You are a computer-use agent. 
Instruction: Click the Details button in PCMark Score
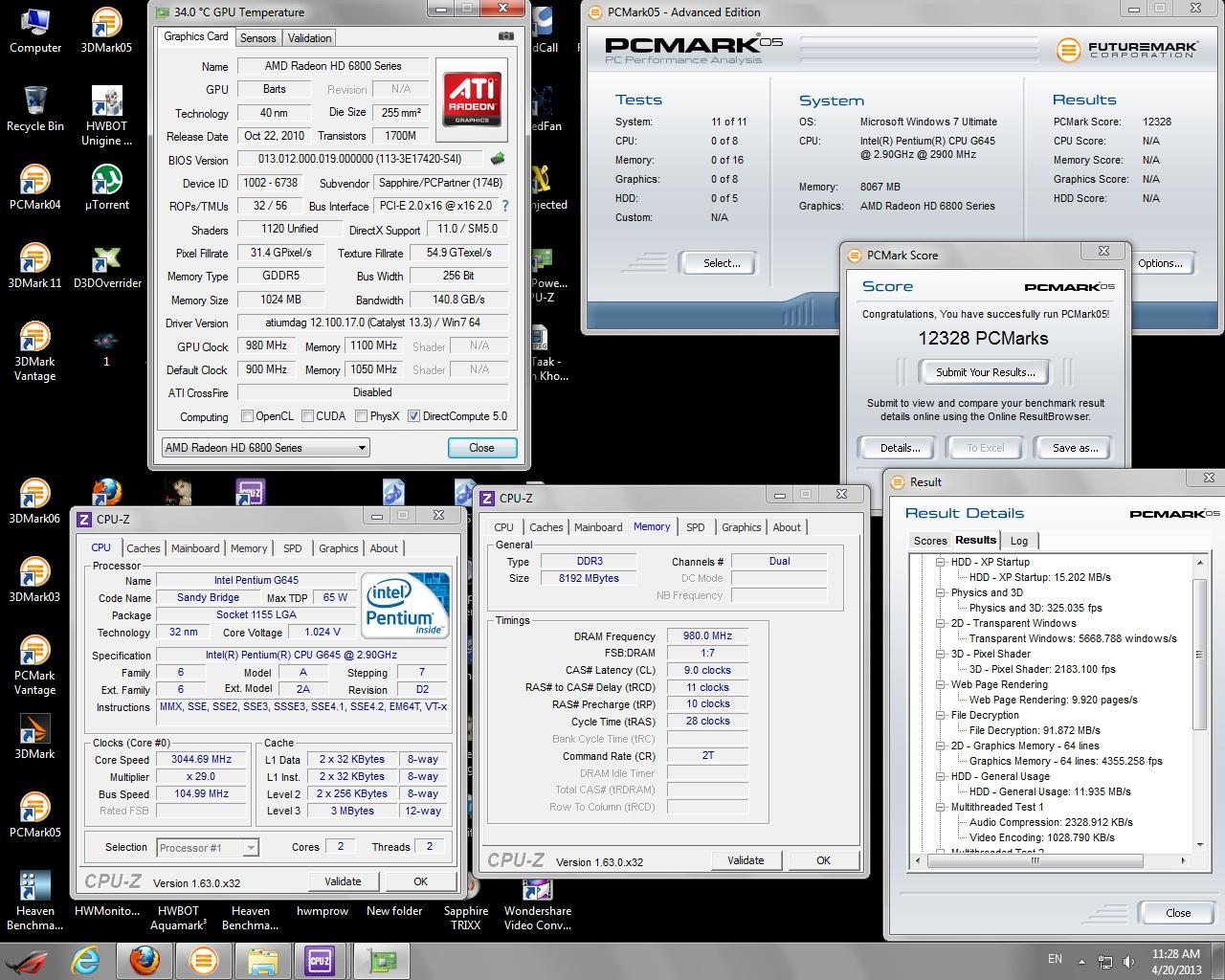click(900, 448)
